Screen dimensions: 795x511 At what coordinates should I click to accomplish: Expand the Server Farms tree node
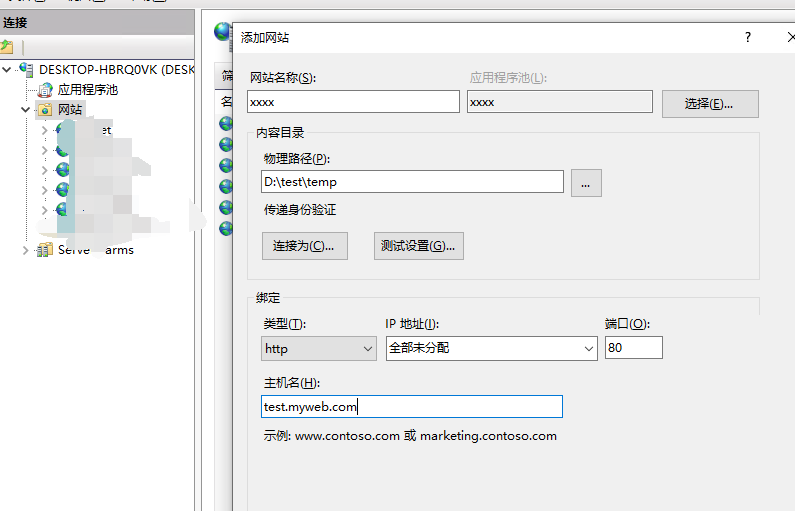tap(26, 250)
